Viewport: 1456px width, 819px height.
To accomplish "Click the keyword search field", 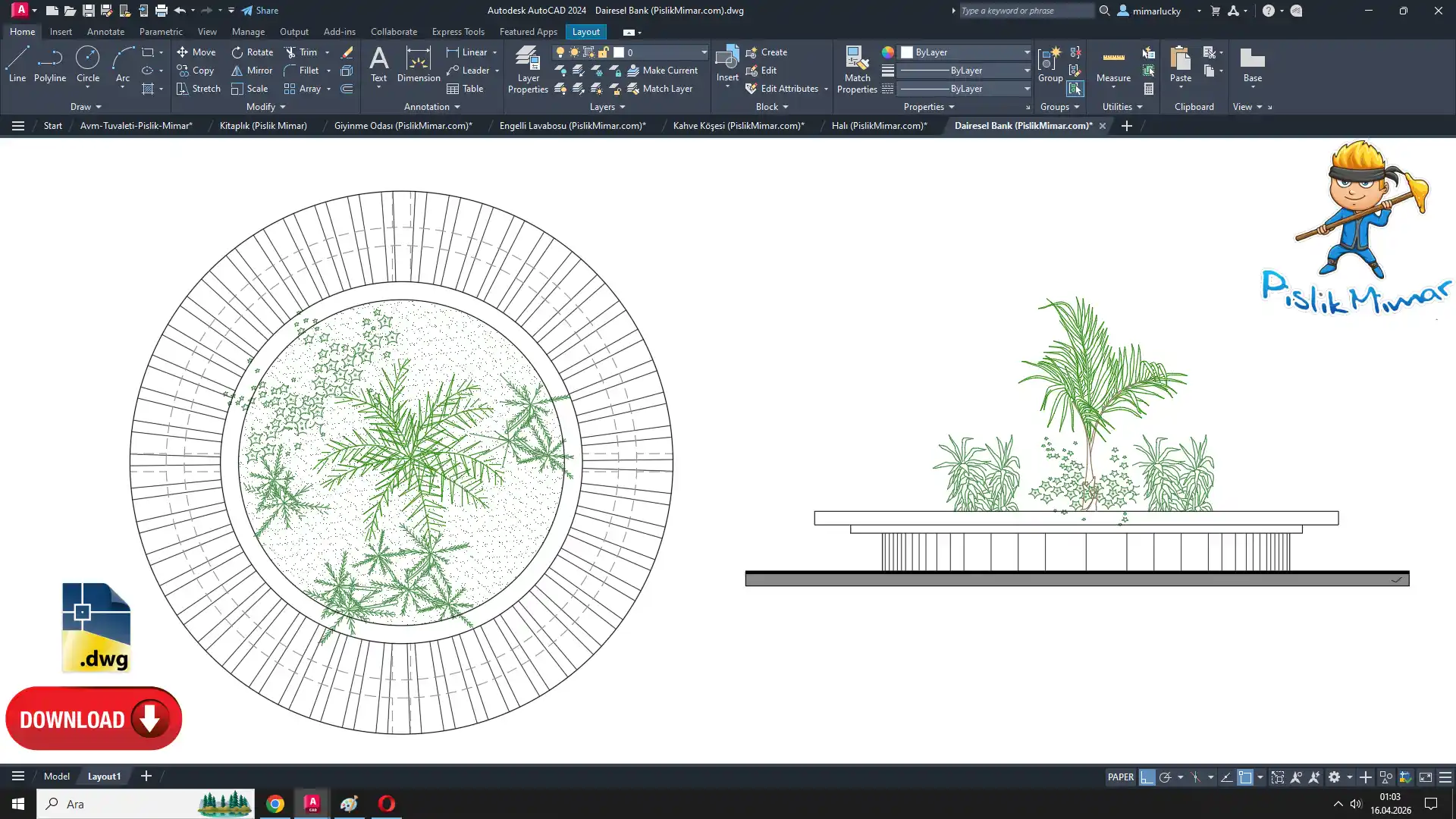I will click(x=1025, y=11).
